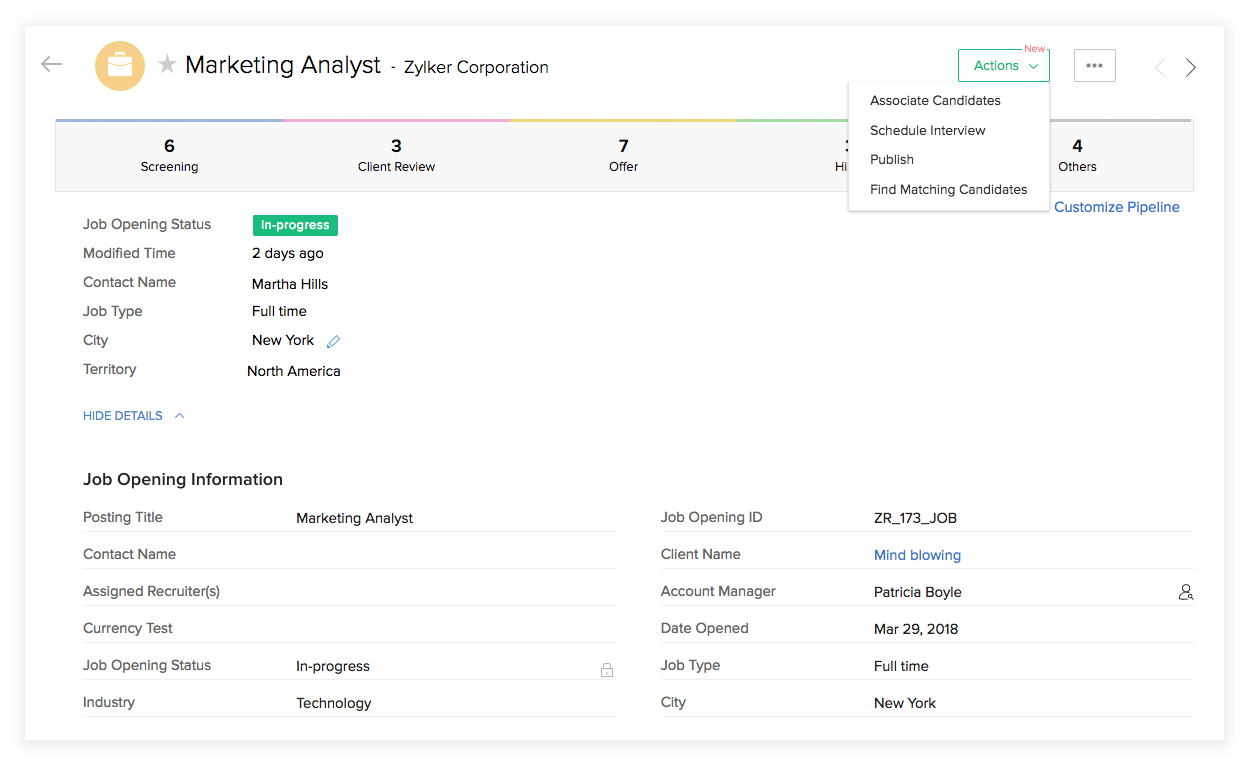
Task: Choose Schedule Interview menu option
Action: [927, 131]
